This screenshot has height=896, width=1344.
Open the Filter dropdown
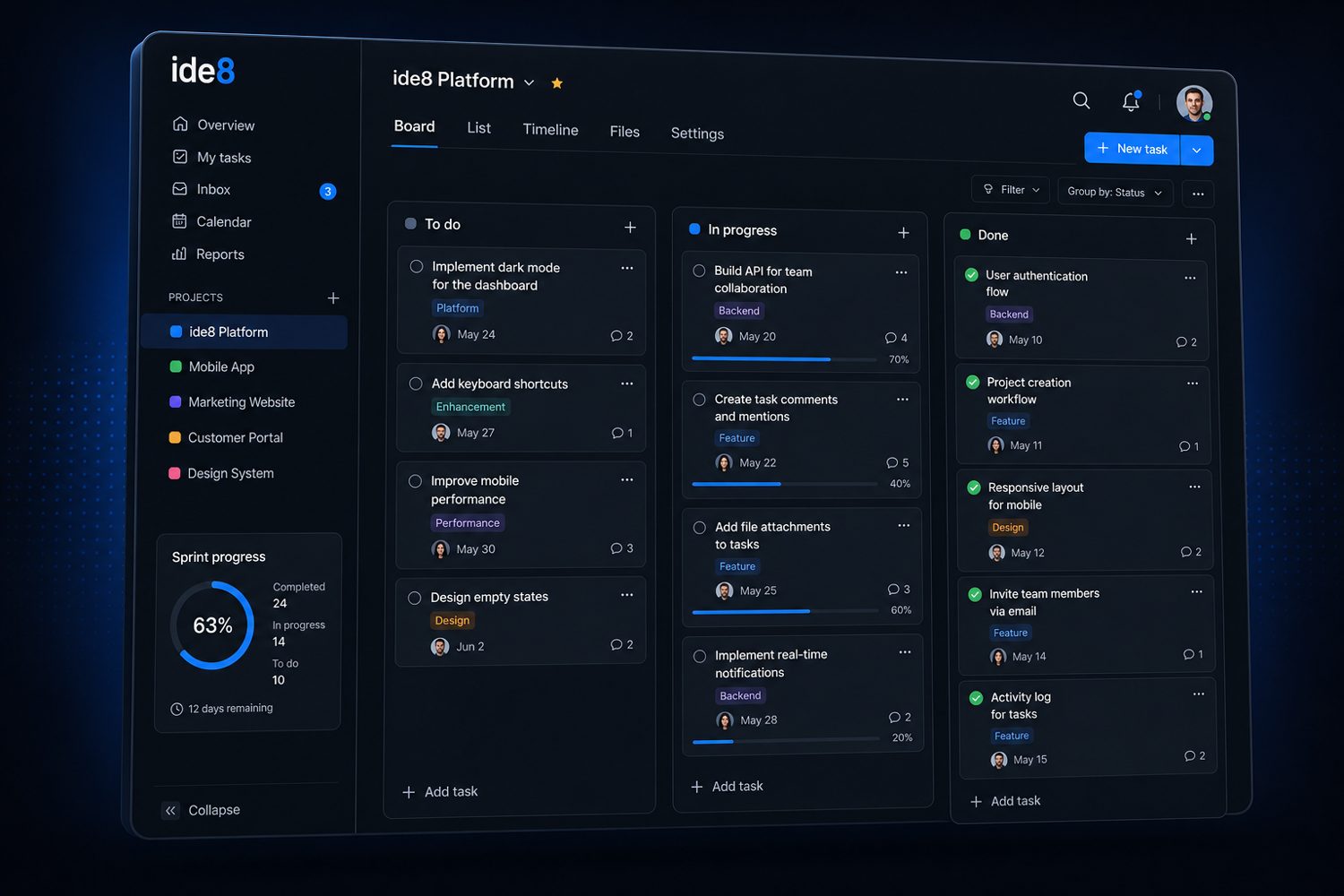pyautogui.click(x=1011, y=190)
